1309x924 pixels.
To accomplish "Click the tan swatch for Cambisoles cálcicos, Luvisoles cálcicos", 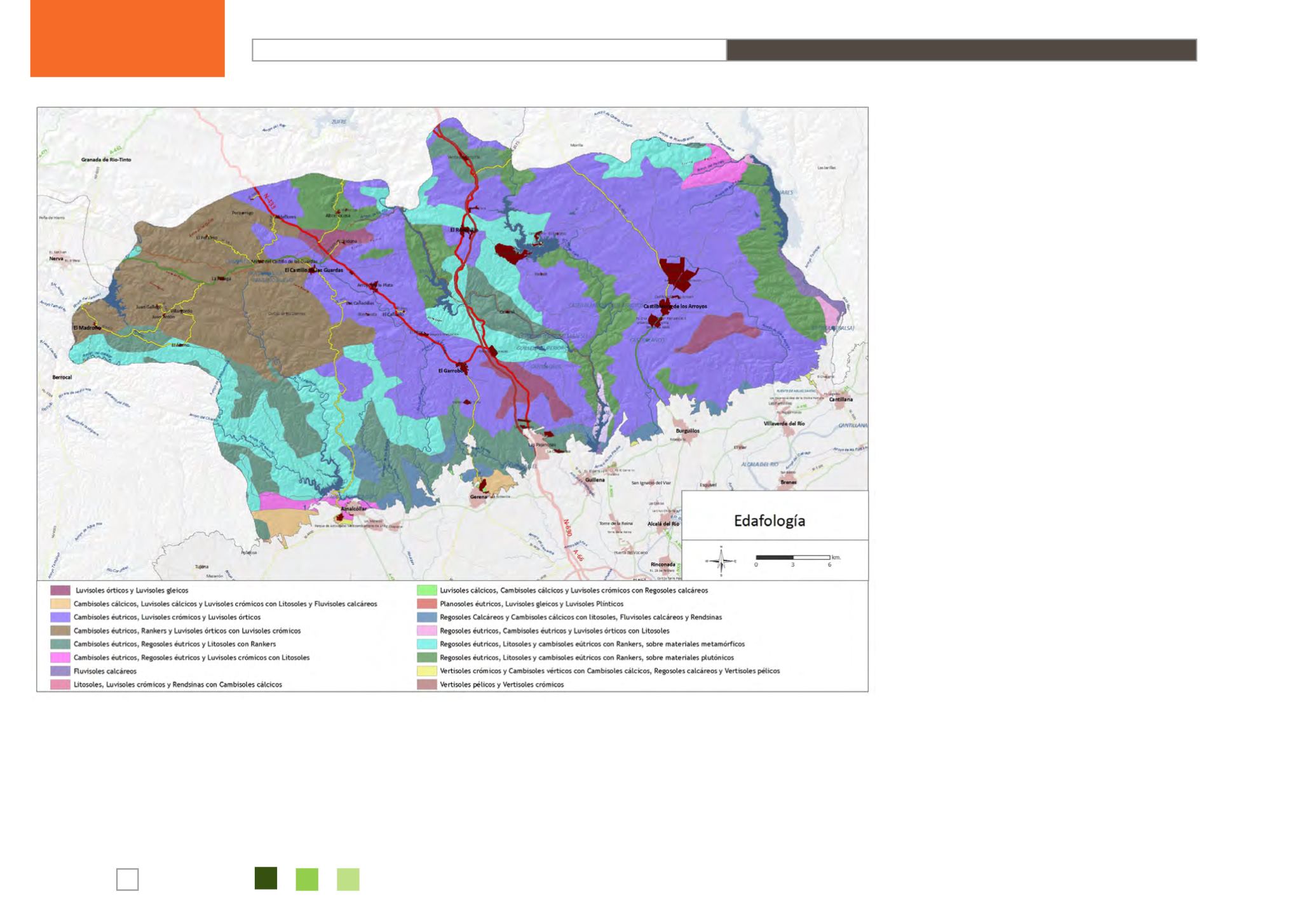I will coord(60,604).
